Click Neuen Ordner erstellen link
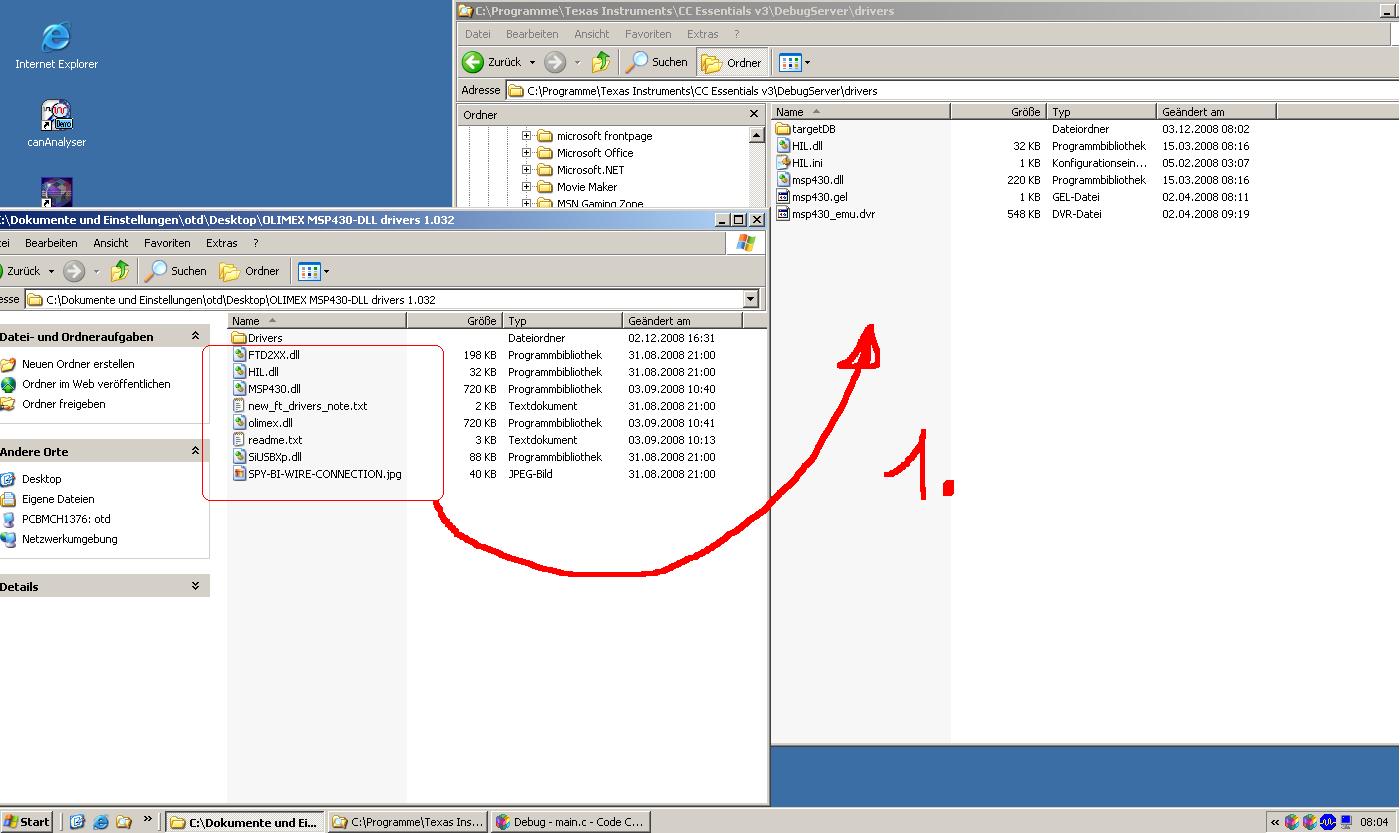This screenshot has width=1400, height=833. tap(78, 364)
